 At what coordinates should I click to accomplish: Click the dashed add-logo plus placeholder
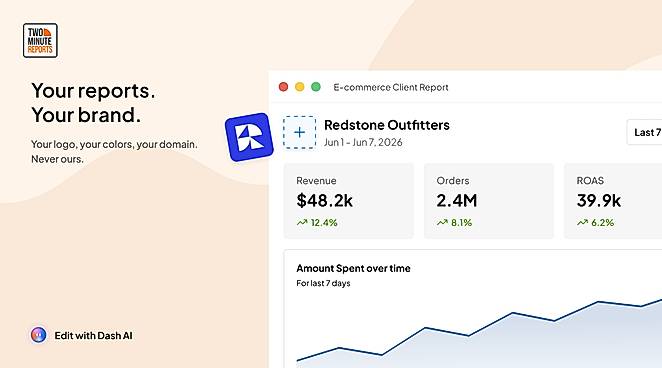click(x=299, y=133)
